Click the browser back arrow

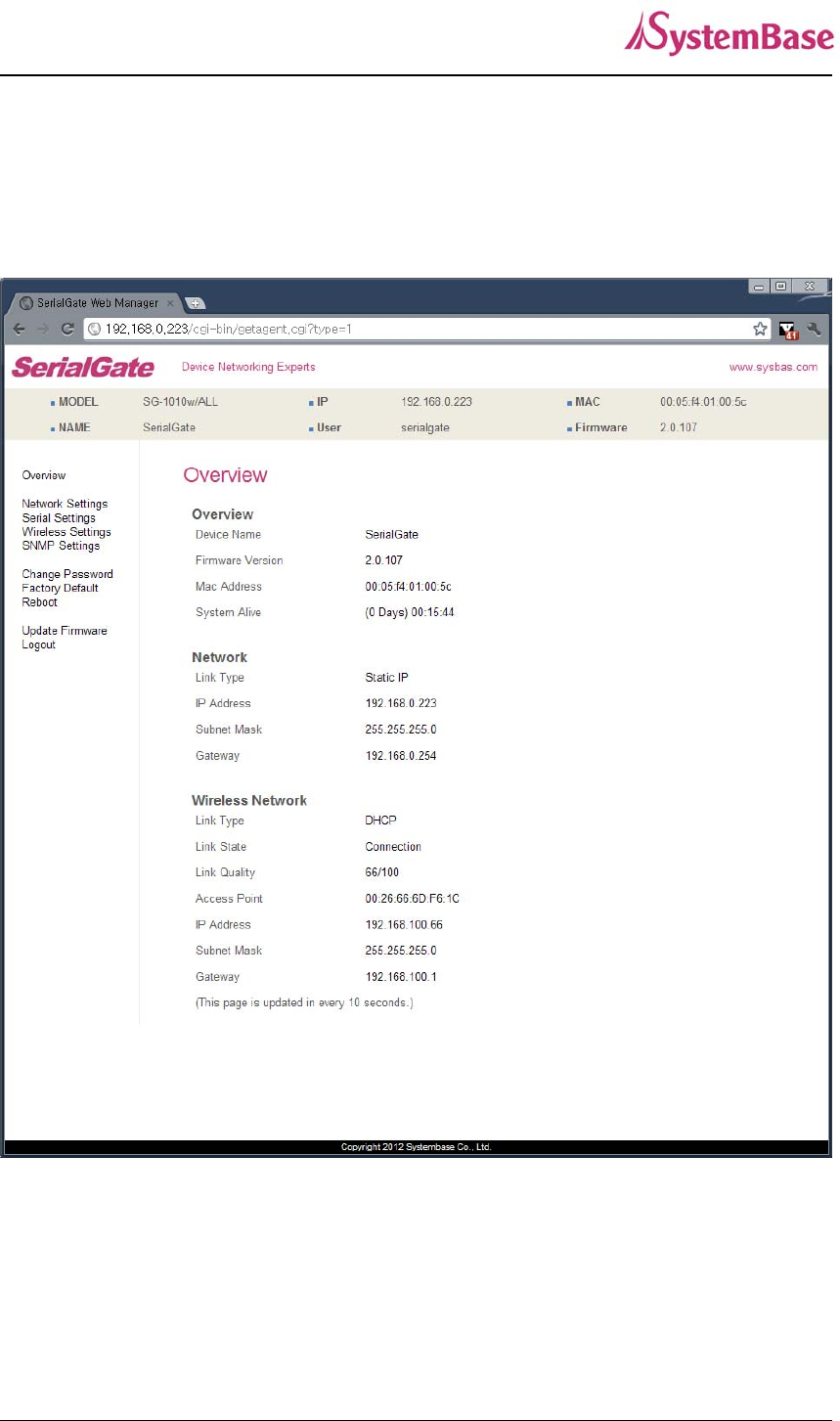(x=19, y=330)
